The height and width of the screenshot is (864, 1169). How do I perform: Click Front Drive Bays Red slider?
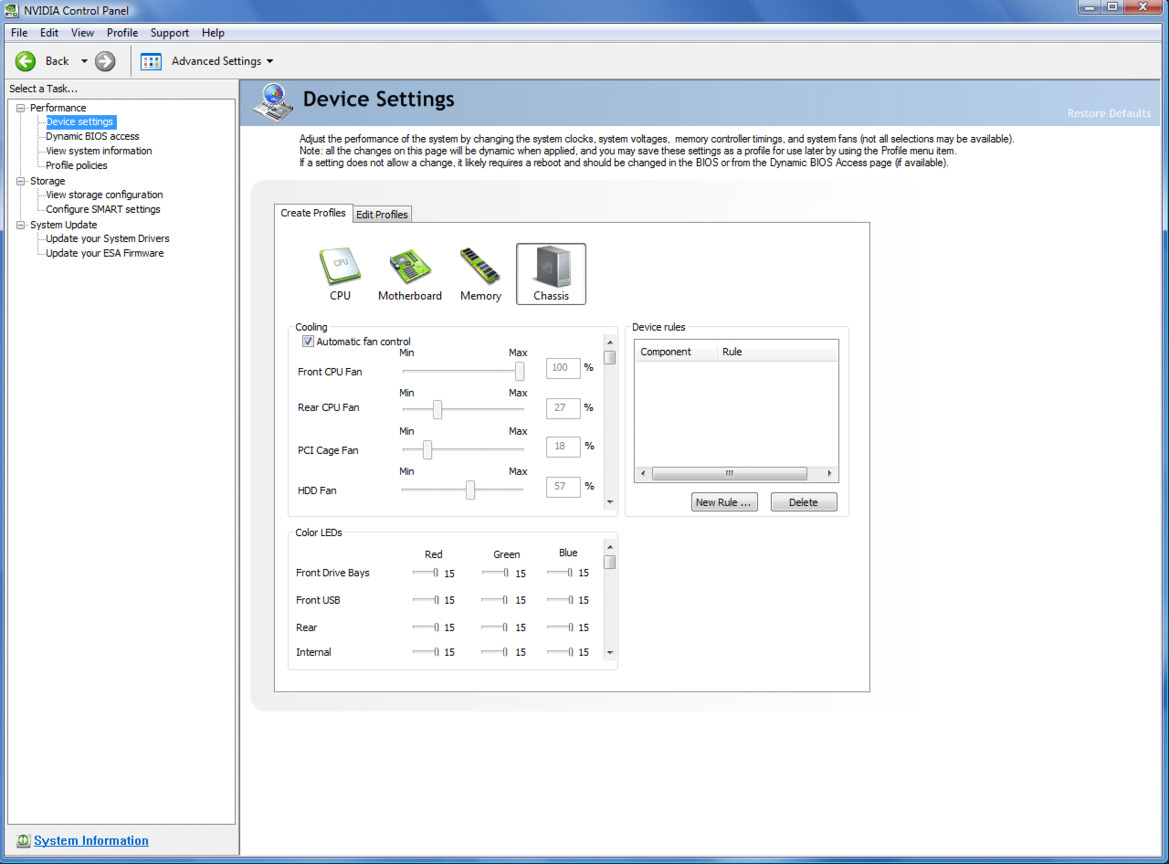point(426,573)
